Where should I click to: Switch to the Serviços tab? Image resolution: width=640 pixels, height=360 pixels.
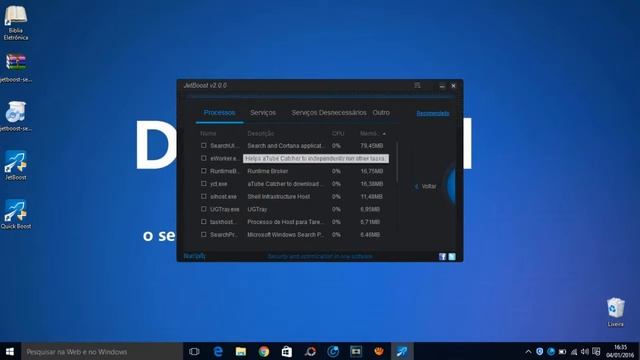263,113
